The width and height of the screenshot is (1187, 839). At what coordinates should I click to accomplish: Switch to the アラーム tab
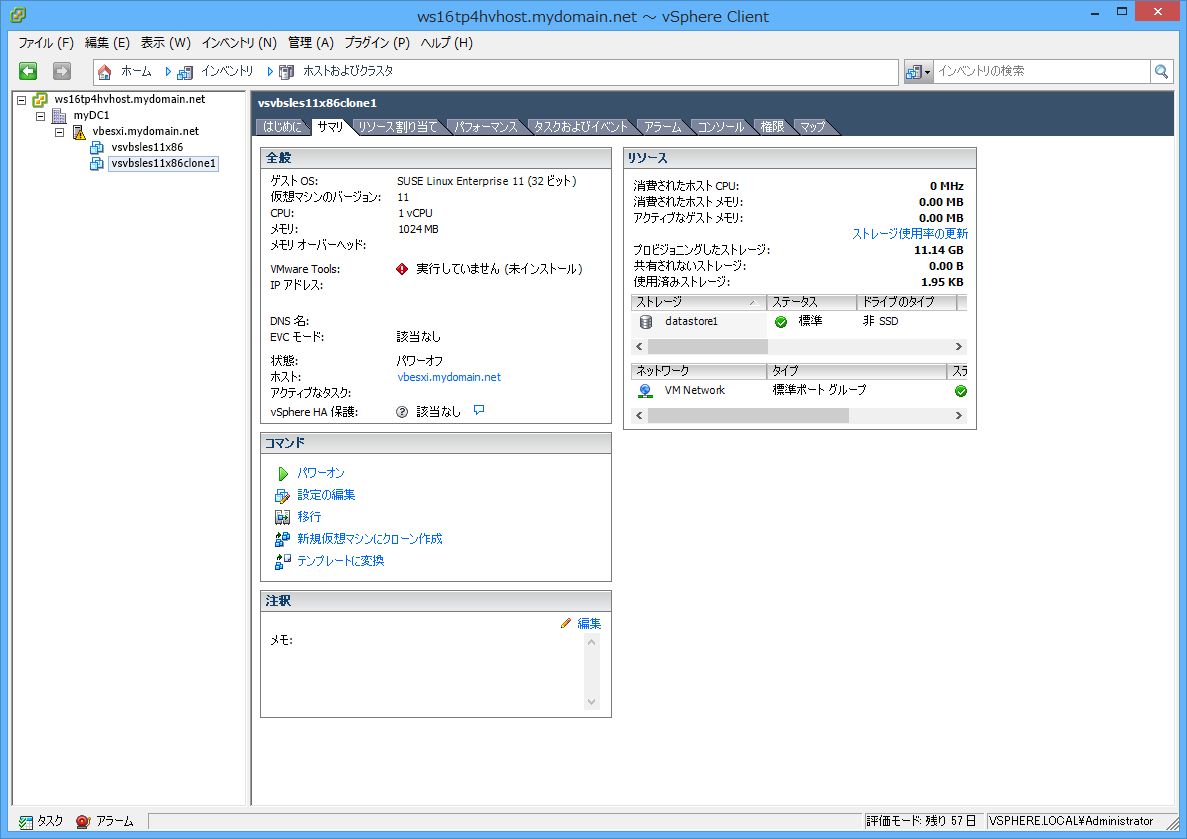pos(662,126)
